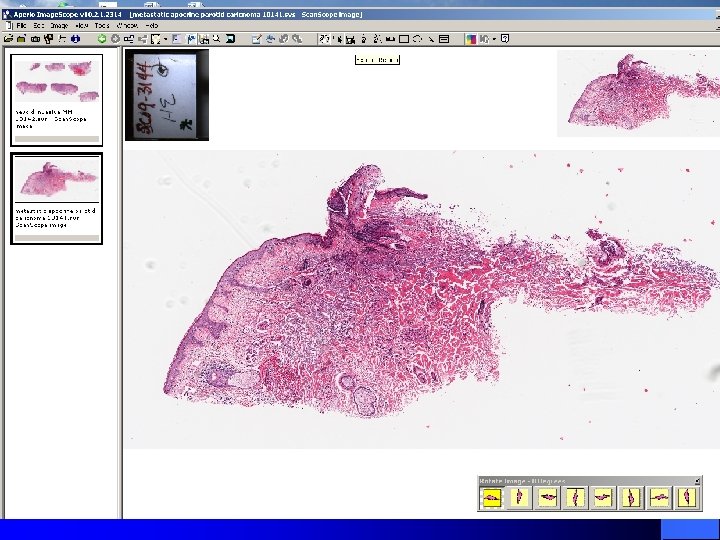The height and width of the screenshot is (540, 720).
Task: Click the pointer-arrow icon in the annotation toolbar
Action: [x=338, y=39]
